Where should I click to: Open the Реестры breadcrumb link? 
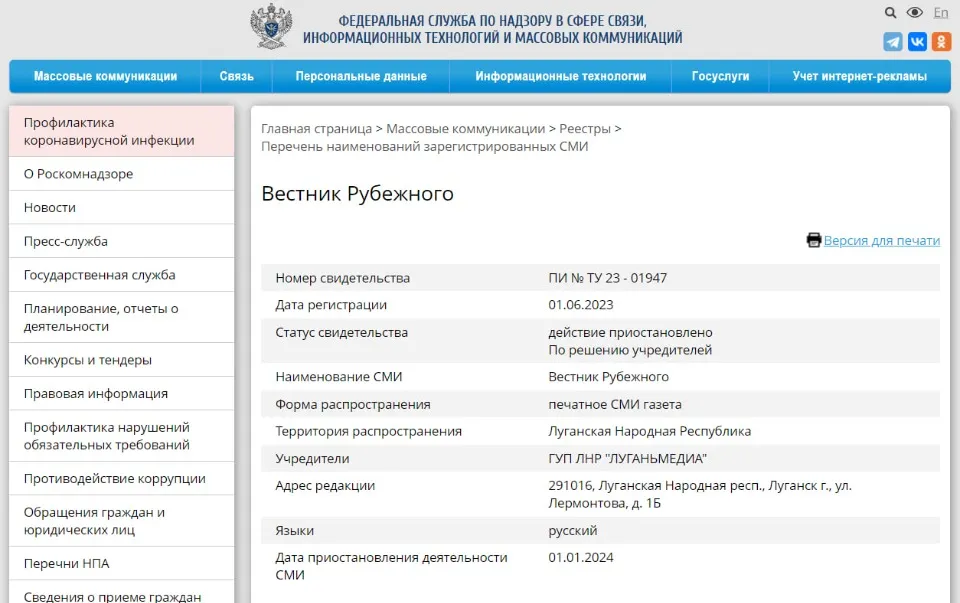pos(587,128)
